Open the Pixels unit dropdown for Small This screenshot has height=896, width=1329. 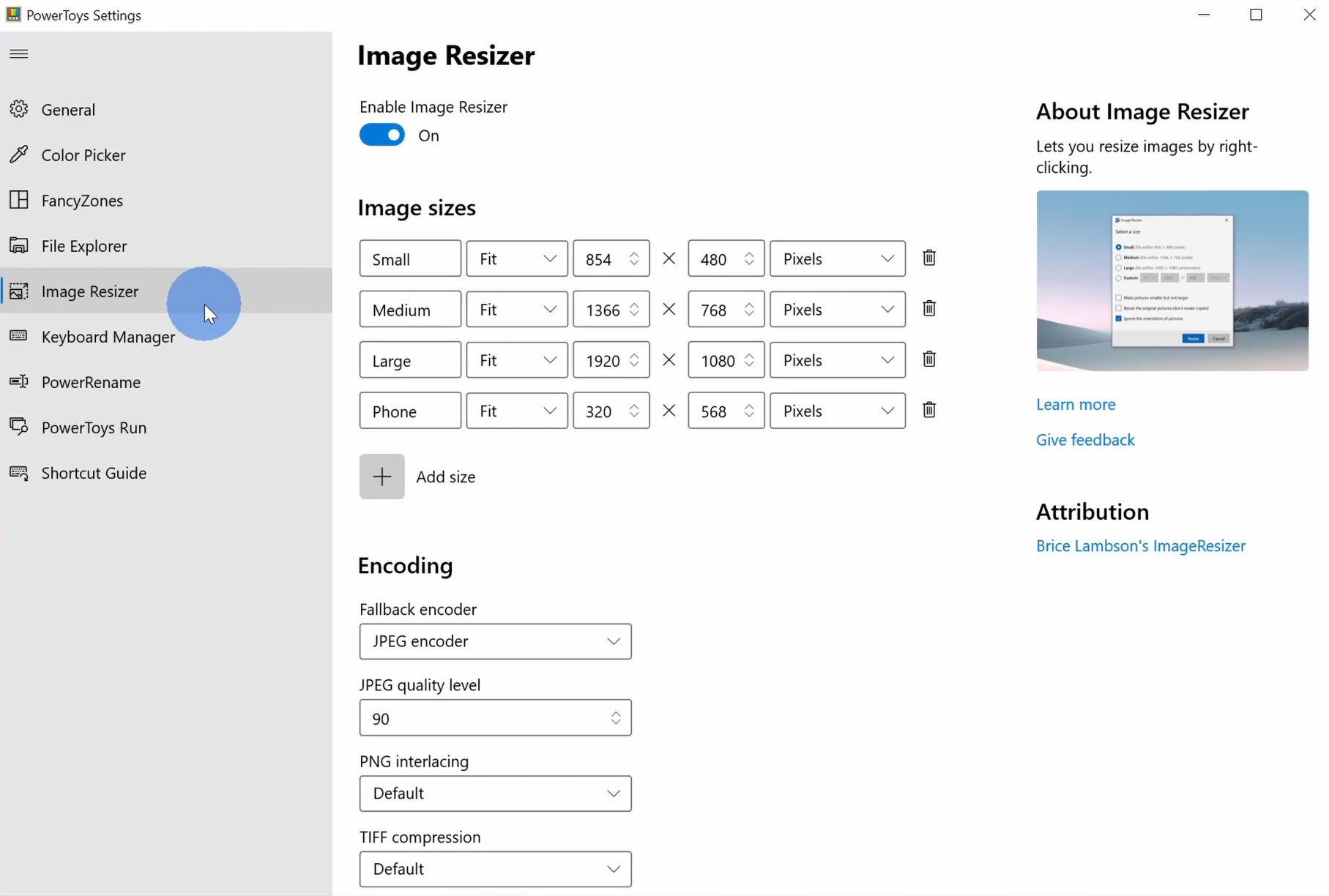pyautogui.click(x=838, y=258)
